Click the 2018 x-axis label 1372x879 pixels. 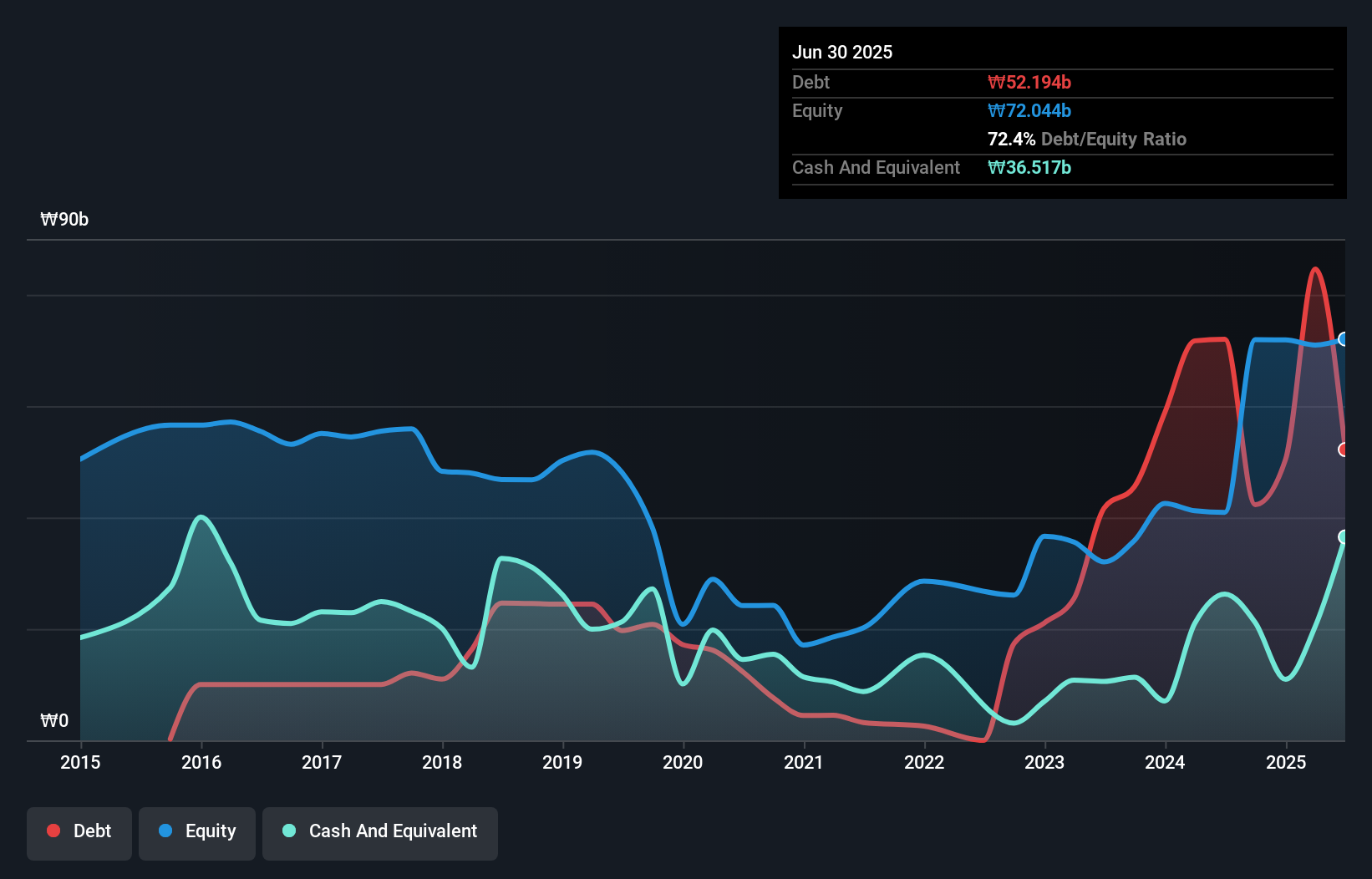442,762
